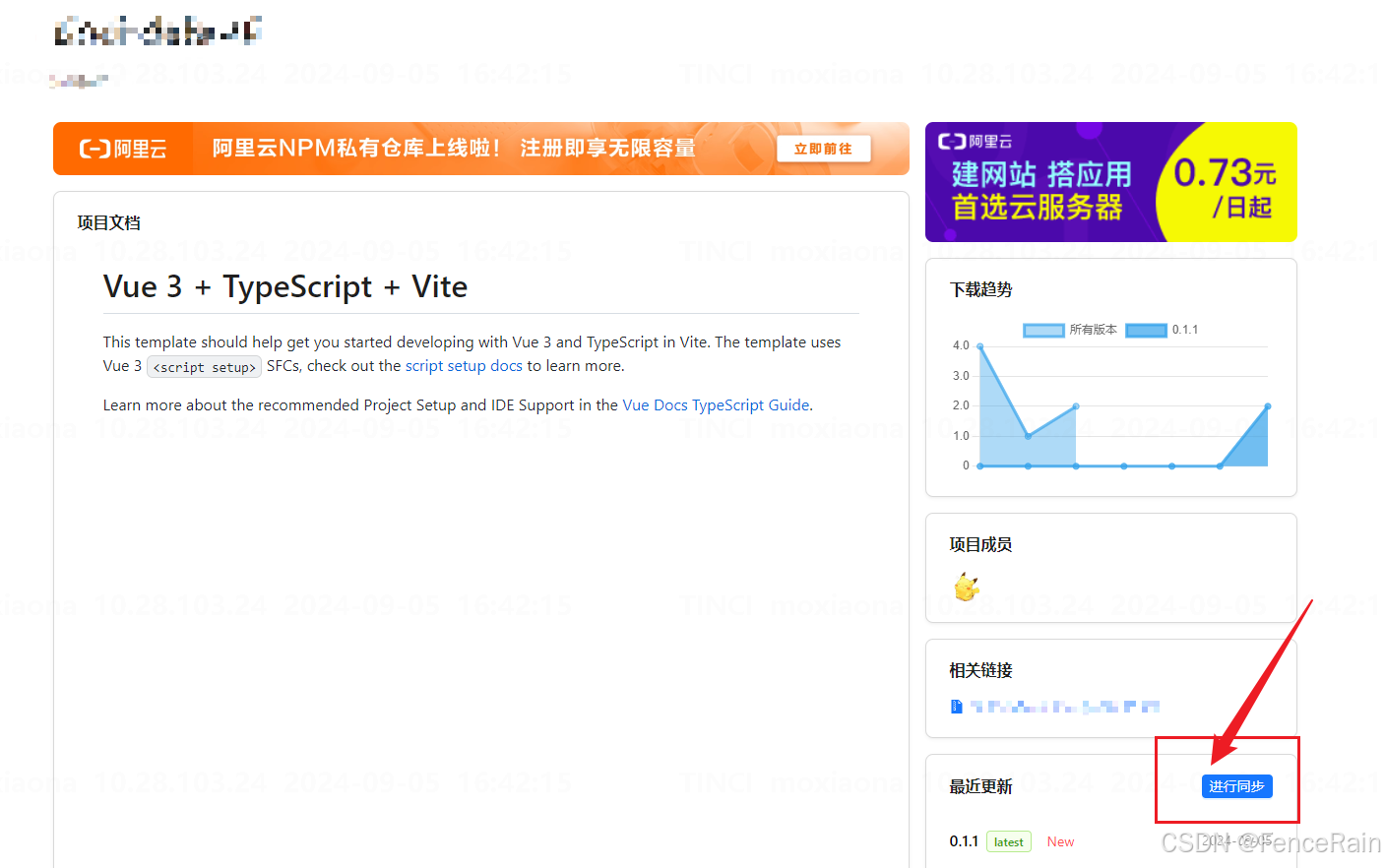Click the latest version tag
The width and height of the screenshot is (1385, 868).
point(1009,842)
